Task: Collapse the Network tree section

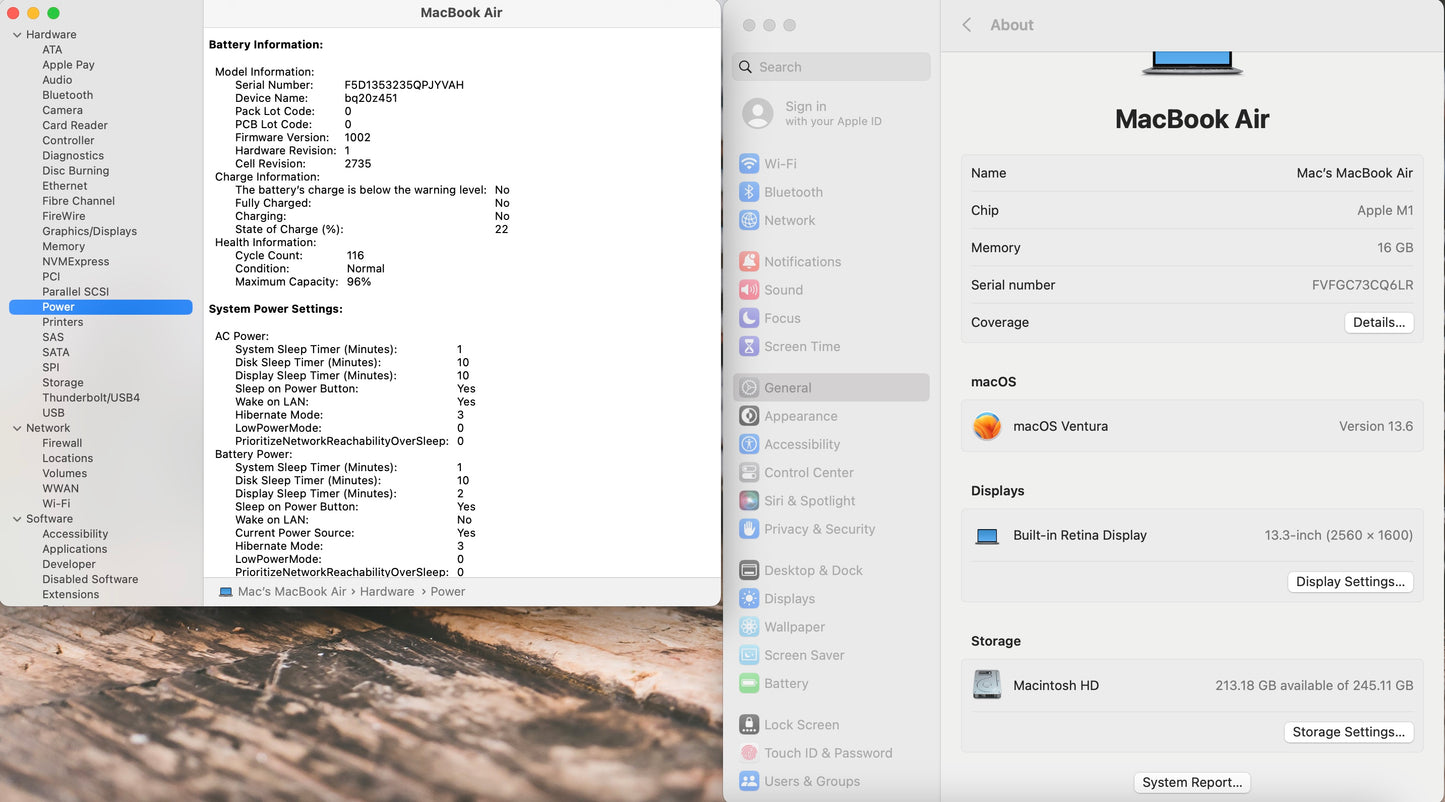Action: click(17, 428)
